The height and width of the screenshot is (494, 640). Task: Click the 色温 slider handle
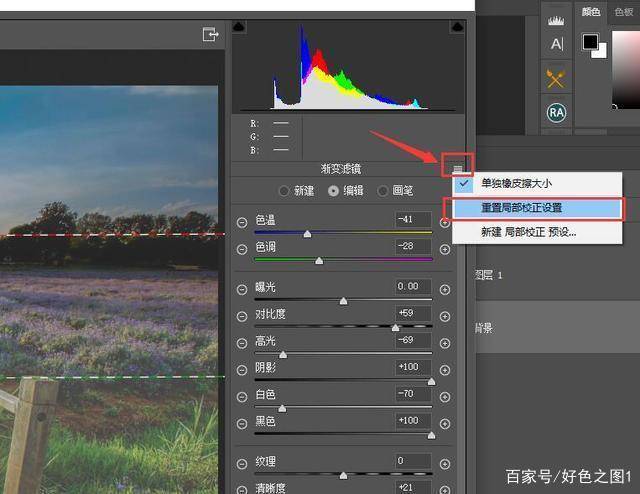coord(307,234)
